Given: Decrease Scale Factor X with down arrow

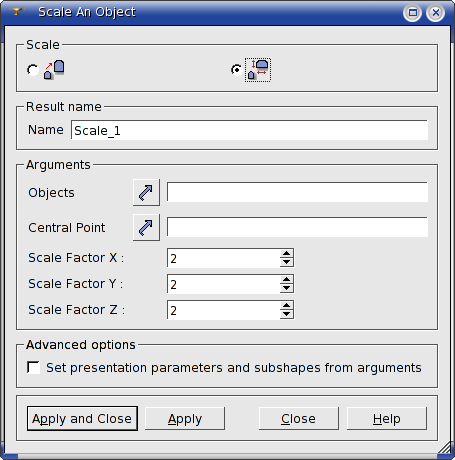Looking at the screenshot, I should coord(286,262).
